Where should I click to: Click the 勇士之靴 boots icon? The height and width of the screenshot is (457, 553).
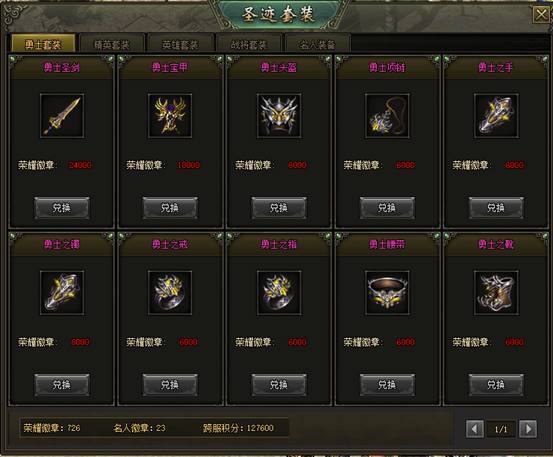tap(496, 293)
